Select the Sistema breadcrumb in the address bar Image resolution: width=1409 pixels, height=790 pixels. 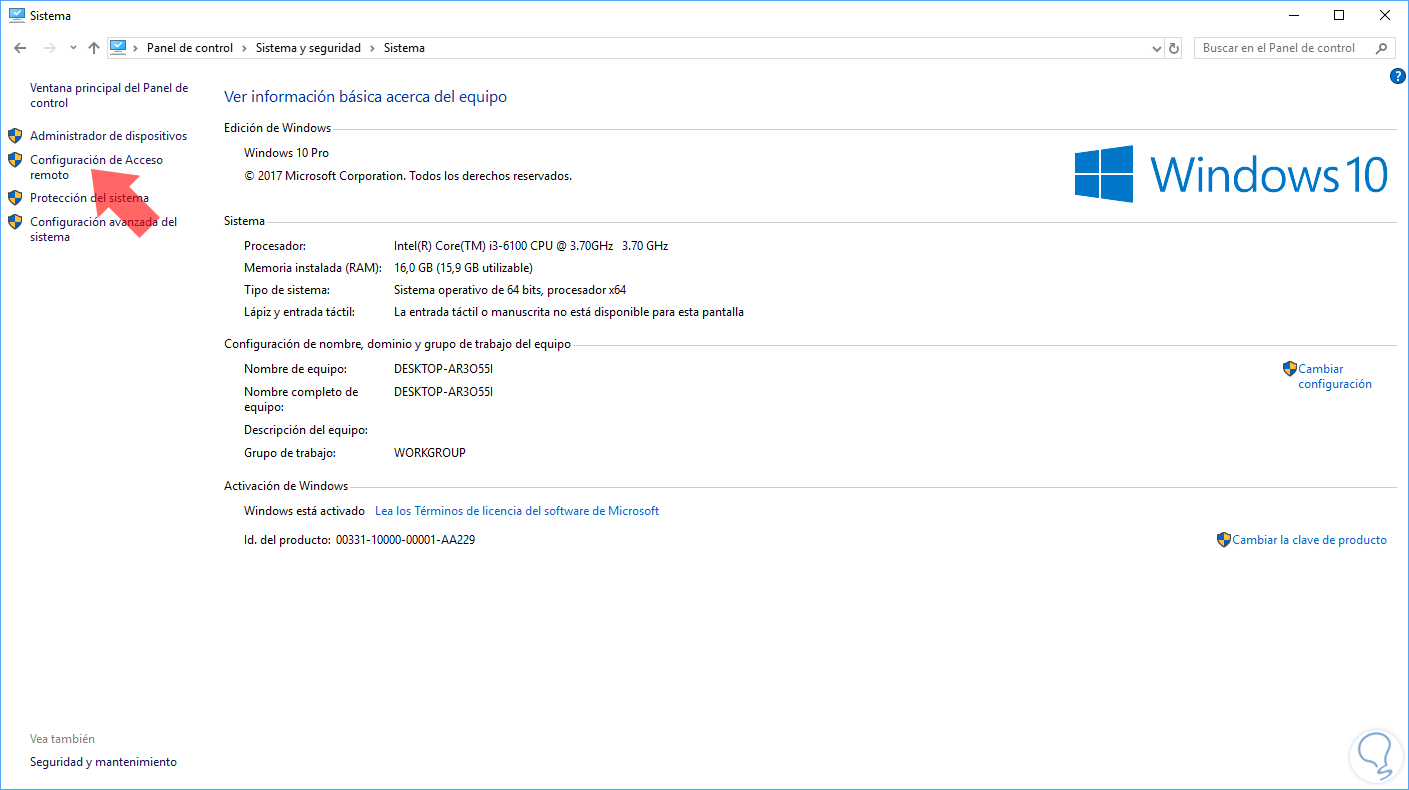tap(404, 48)
